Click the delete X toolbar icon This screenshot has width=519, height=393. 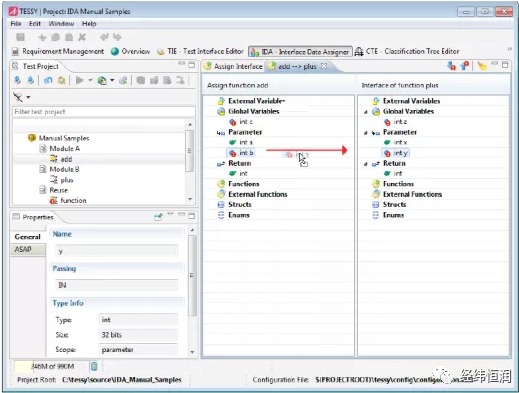coord(82,37)
